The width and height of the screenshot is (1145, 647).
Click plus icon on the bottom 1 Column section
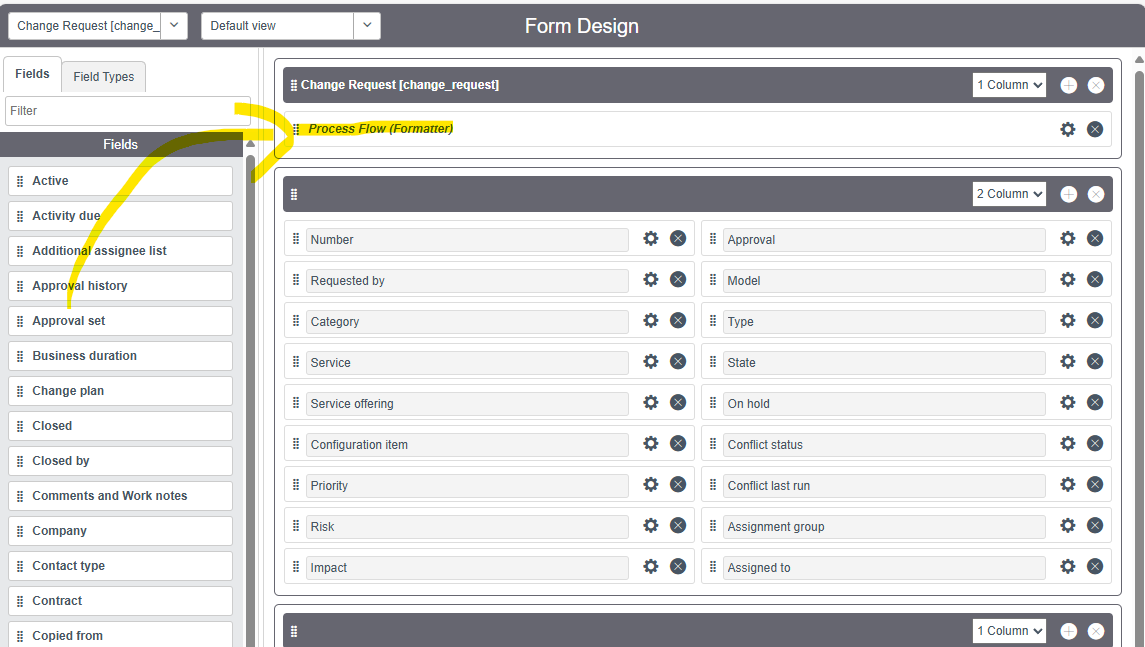tap(1068, 630)
